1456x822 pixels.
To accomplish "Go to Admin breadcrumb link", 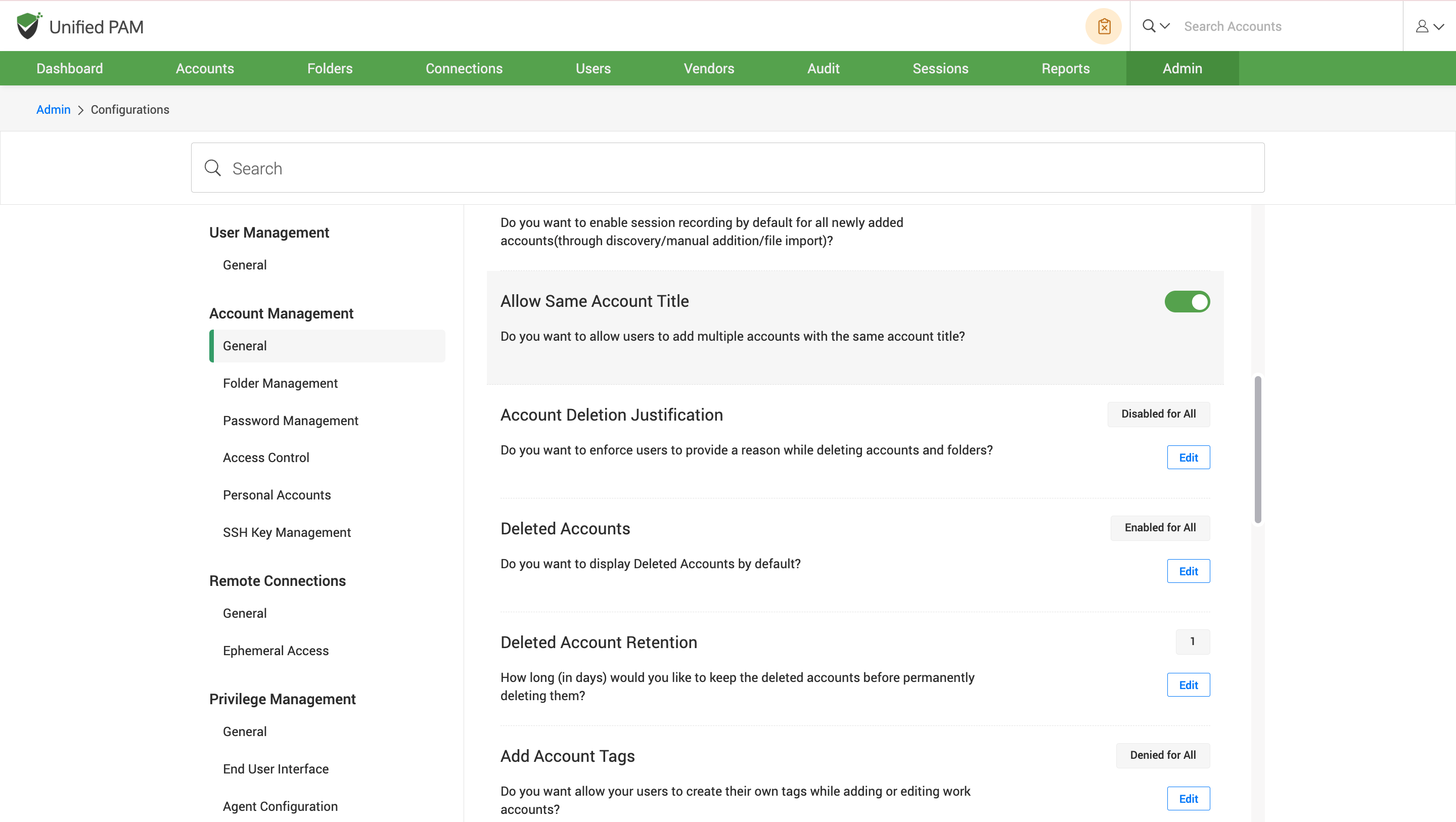I will pos(53,110).
